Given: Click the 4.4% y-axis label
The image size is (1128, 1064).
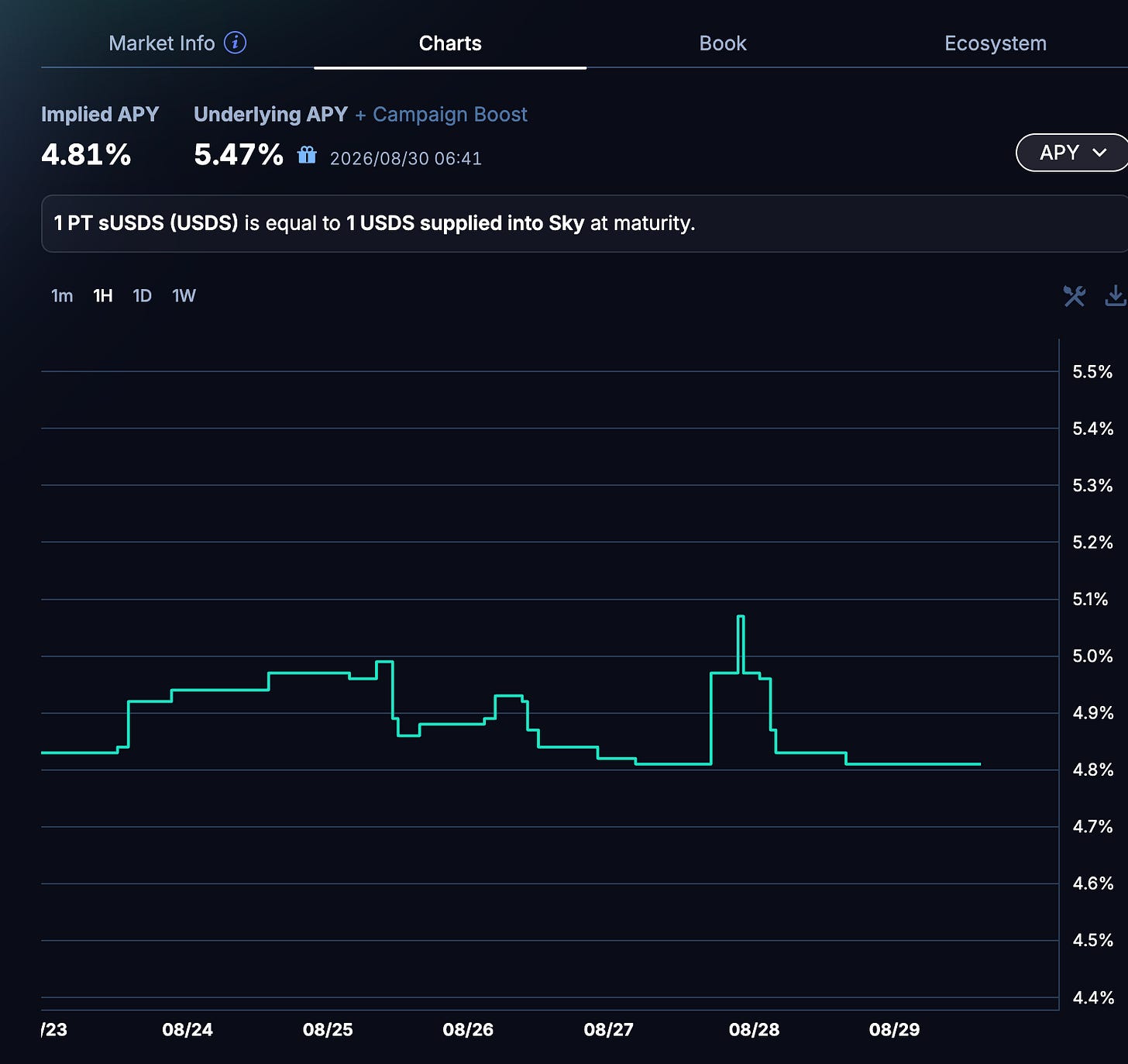Looking at the screenshot, I should (1092, 997).
